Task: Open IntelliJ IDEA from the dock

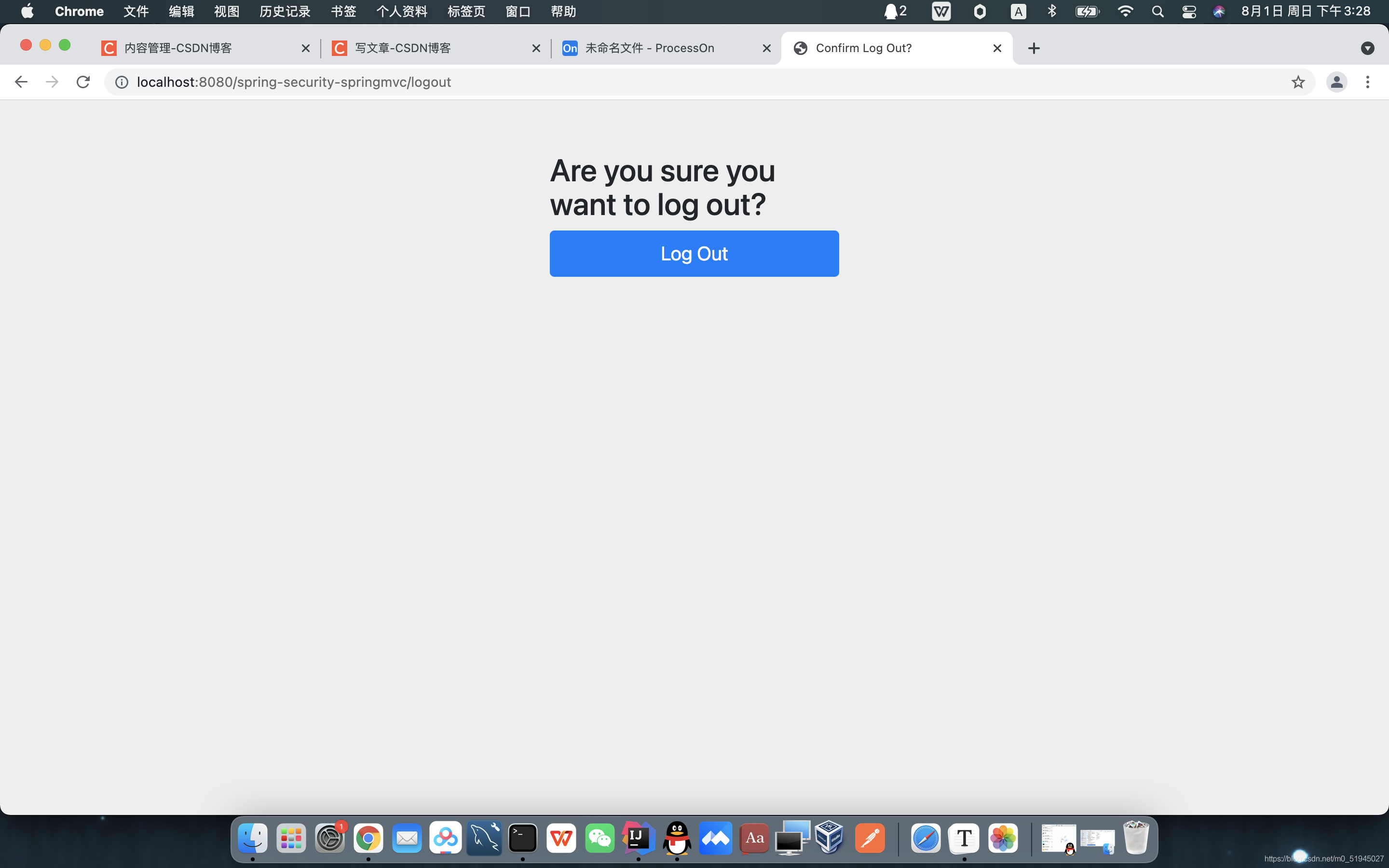Action: 638,839
